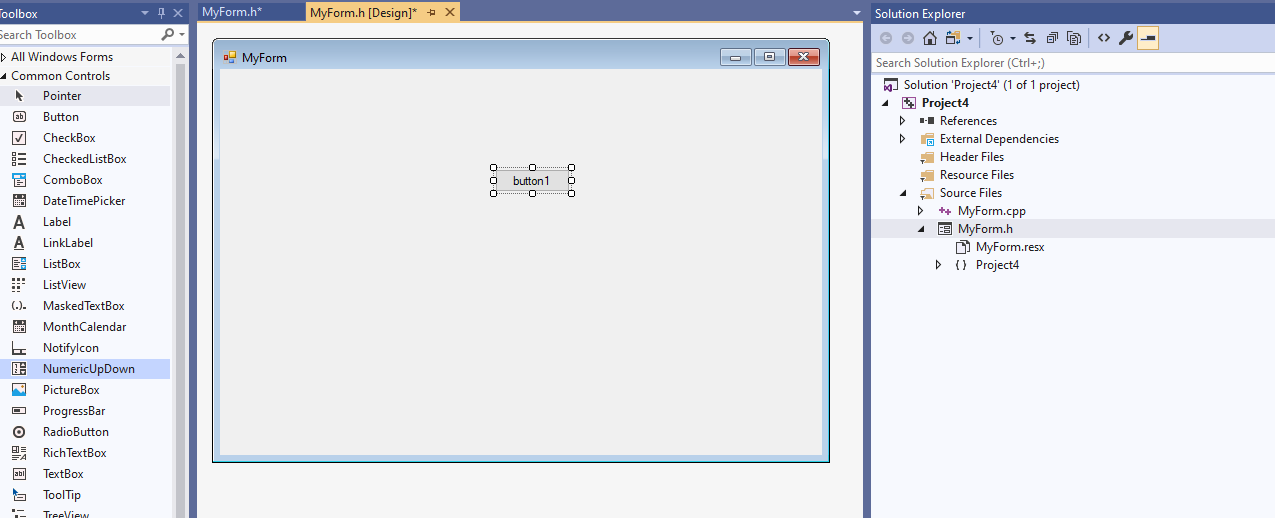Click the Search Solution Explorer field

coord(1070,63)
